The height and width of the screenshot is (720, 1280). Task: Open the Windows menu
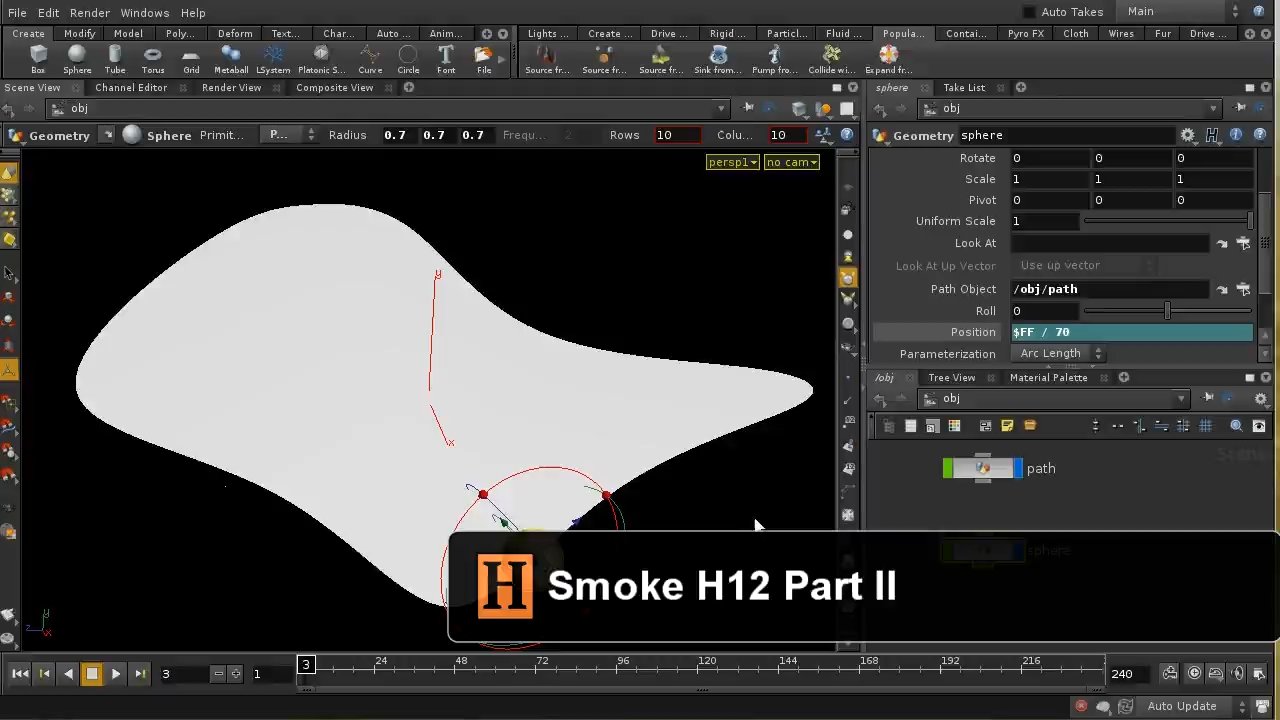point(145,12)
